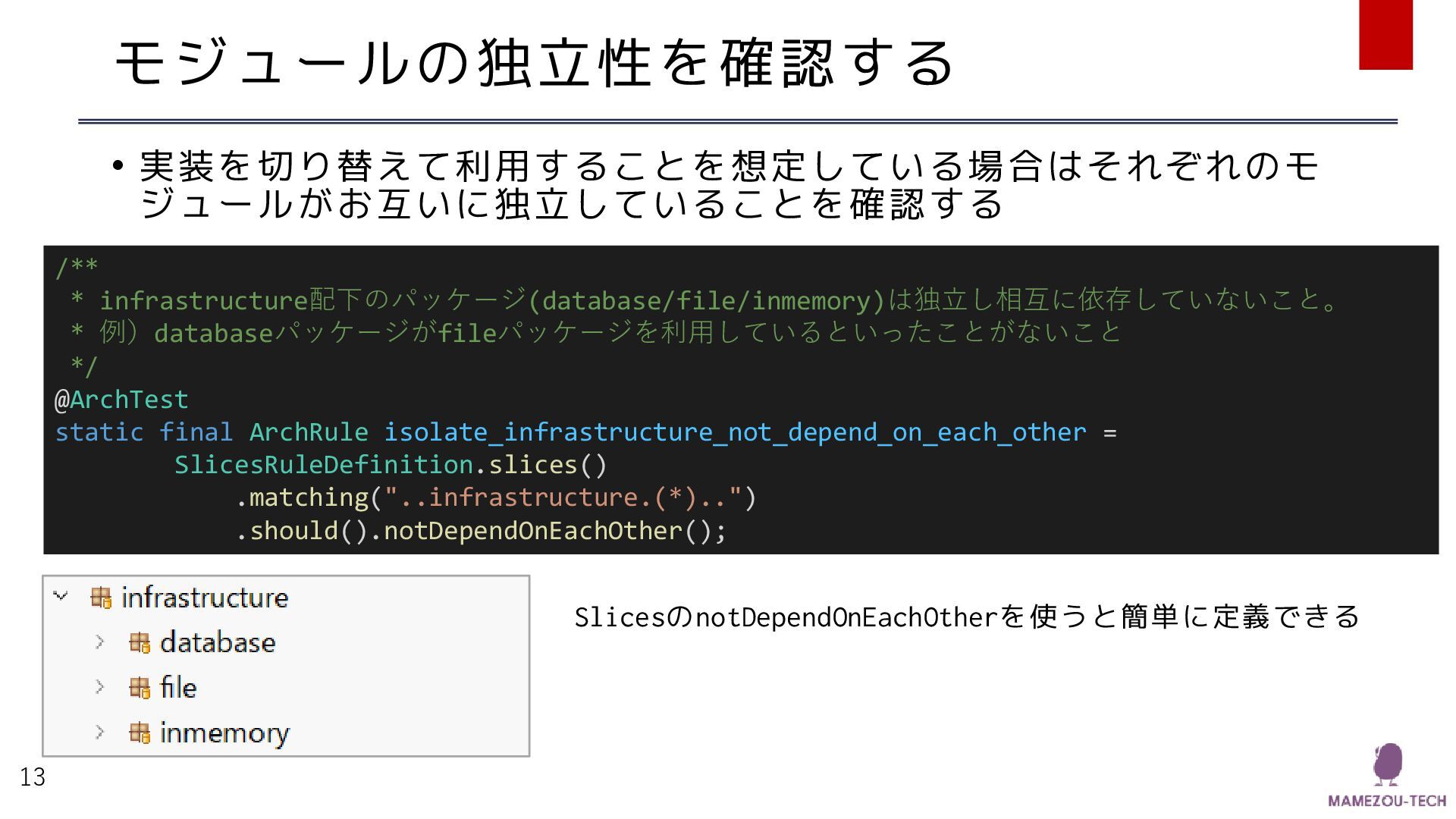The width and height of the screenshot is (1456, 819).
Task: Collapse the infrastructure tree node
Action: [x=61, y=597]
